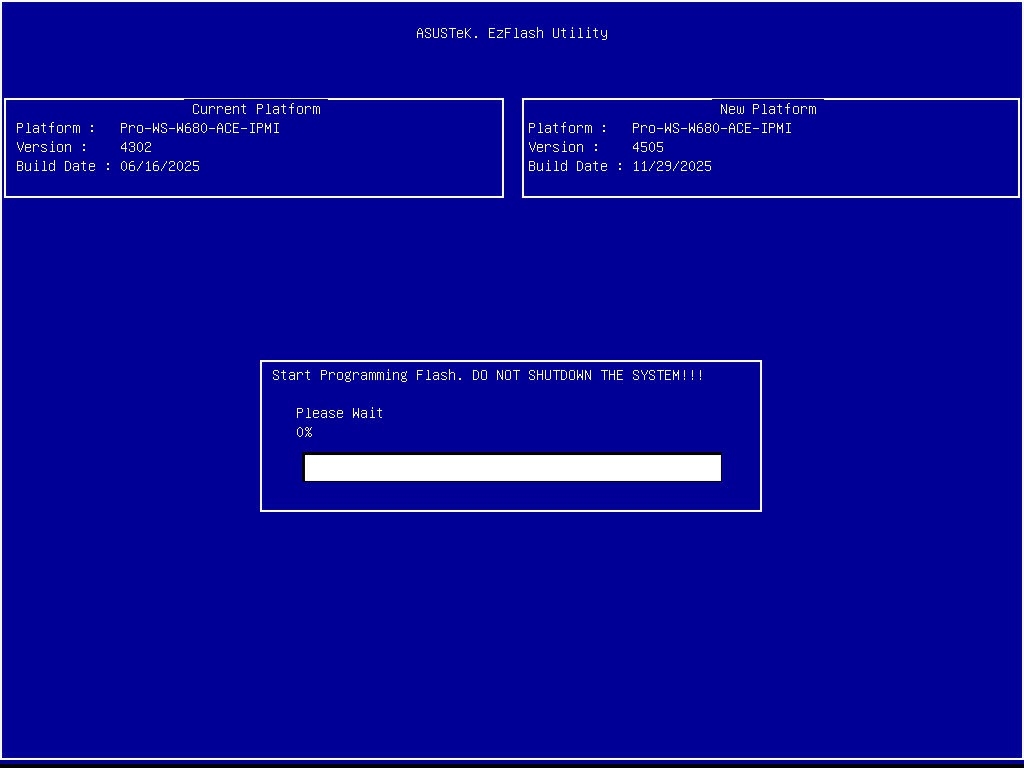1024x768 pixels.
Task: Click the Platform label in New Platform
Action: (560, 128)
